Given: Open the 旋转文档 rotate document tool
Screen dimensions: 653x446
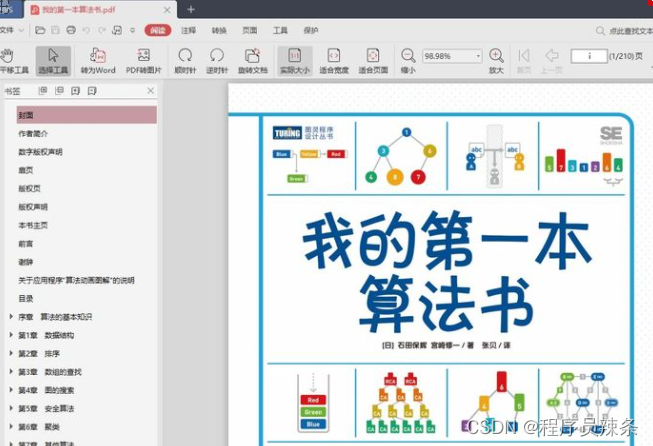Looking at the screenshot, I should pos(252,61).
